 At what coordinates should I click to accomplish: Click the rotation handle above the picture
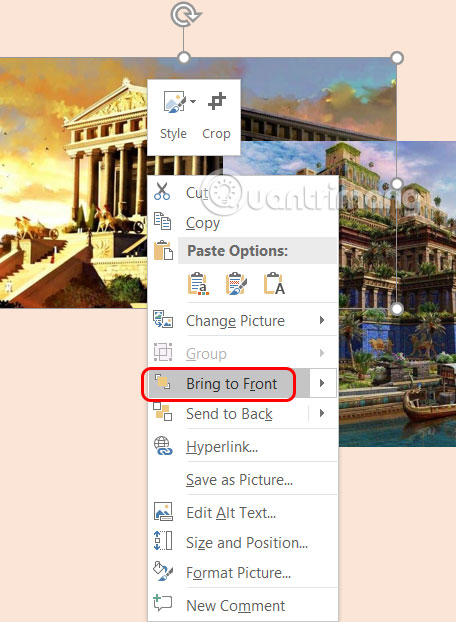tap(185, 15)
